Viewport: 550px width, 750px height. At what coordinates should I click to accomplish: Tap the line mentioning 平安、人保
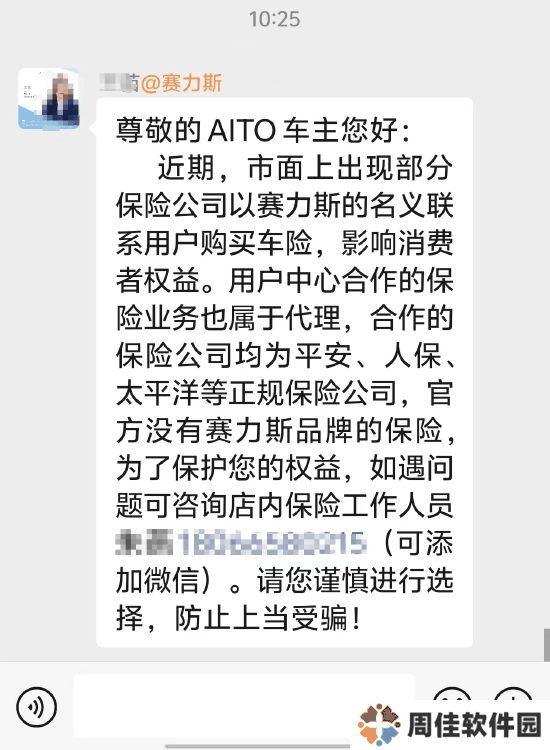[285, 355]
